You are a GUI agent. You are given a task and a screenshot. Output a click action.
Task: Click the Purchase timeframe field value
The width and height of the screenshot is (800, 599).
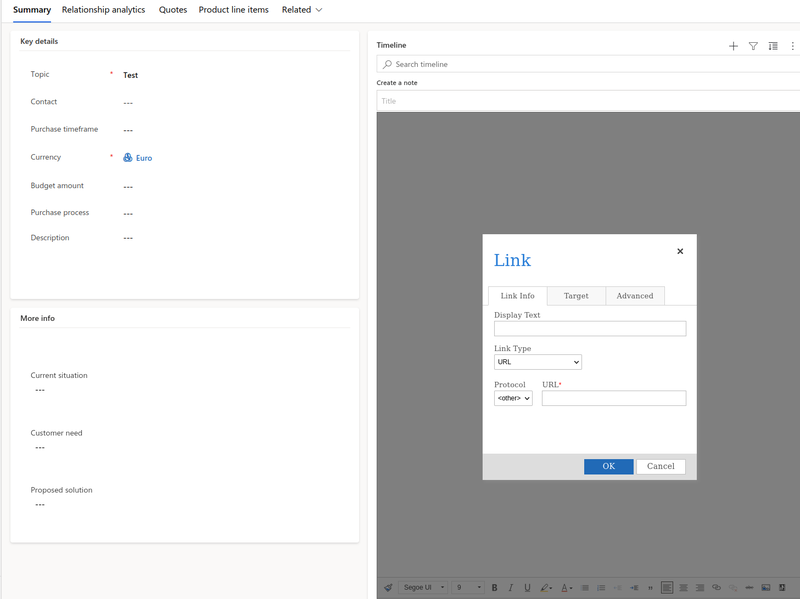coord(128,131)
